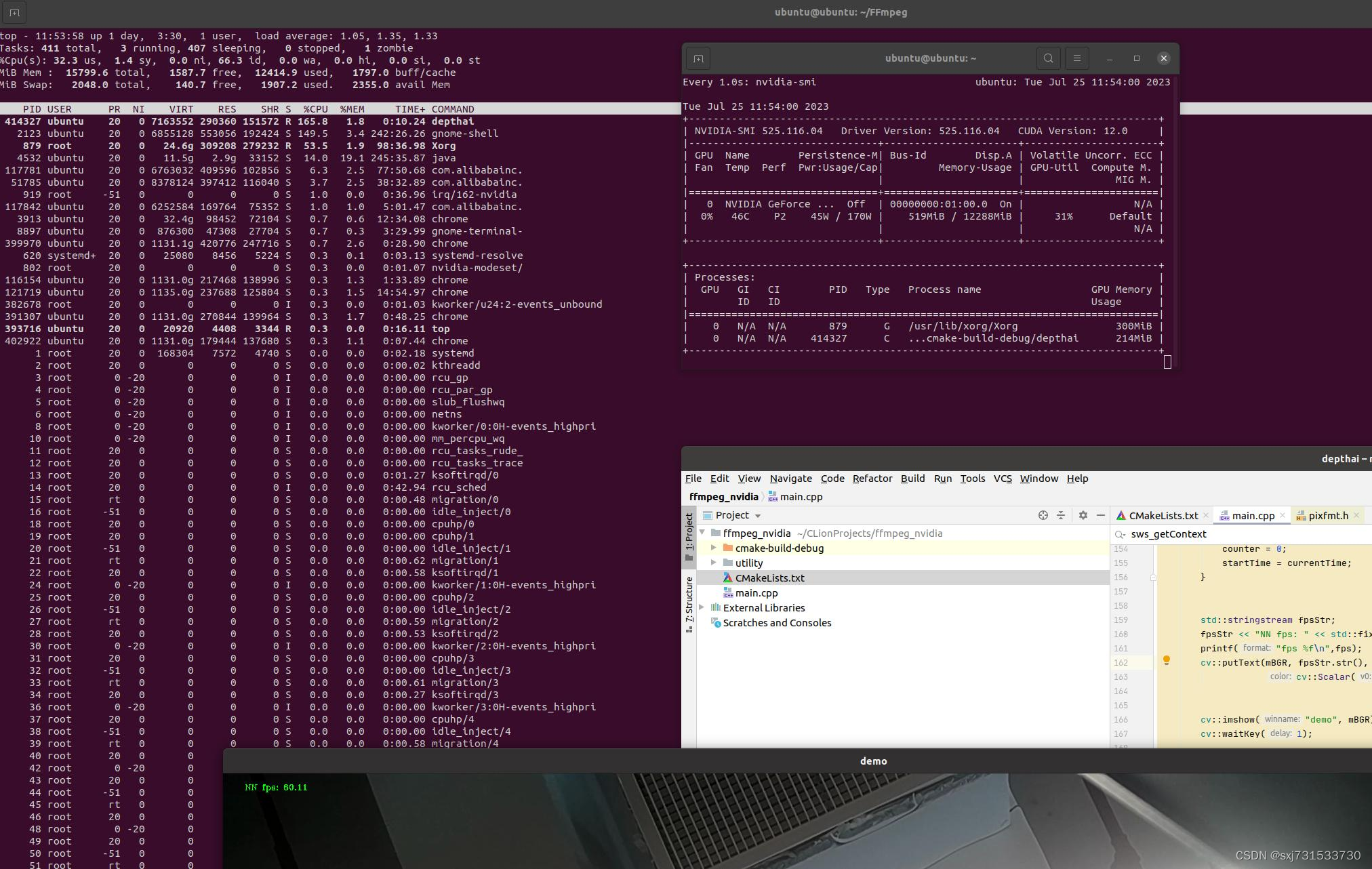The width and height of the screenshot is (1372, 869).
Task: Open the Run menu in CLion
Action: click(x=942, y=479)
